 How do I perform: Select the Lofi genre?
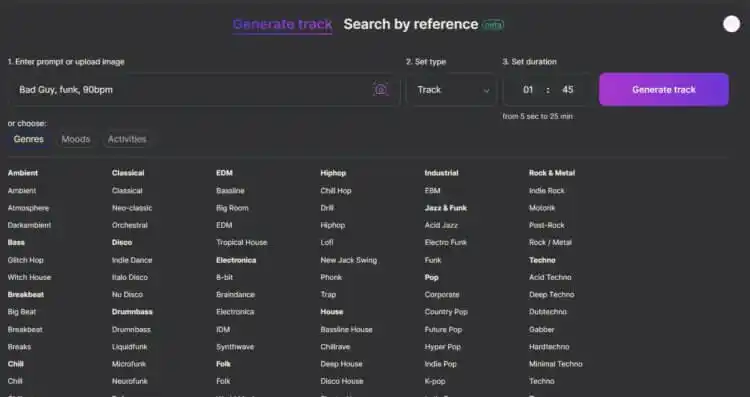[327, 243]
